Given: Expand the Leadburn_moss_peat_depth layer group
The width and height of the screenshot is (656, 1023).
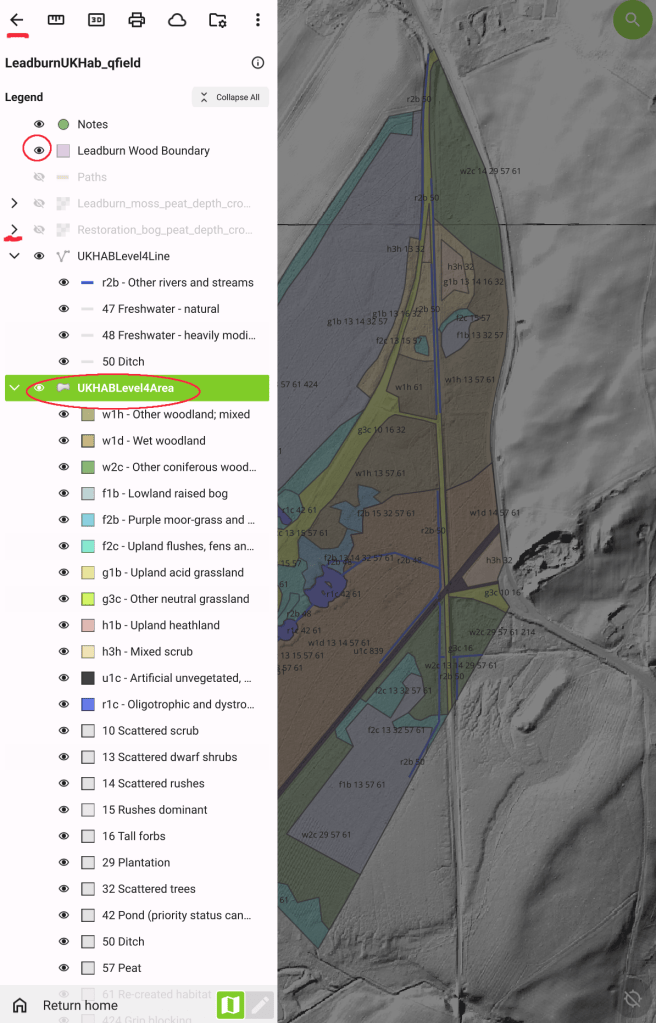Looking at the screenshot, I should [x=14, y=204].
